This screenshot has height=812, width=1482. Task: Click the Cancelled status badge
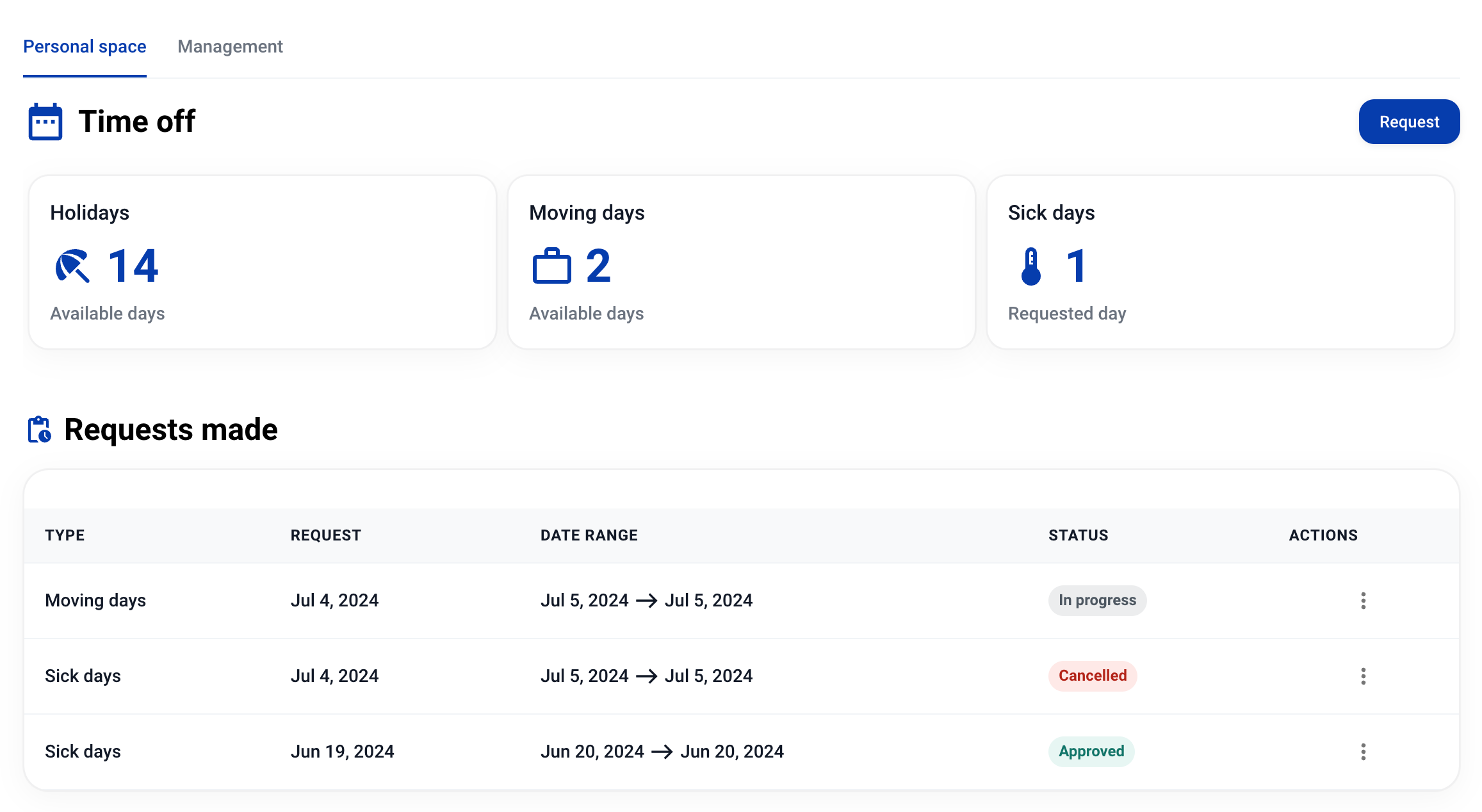pyautogui.click(x=1092, y=676)
